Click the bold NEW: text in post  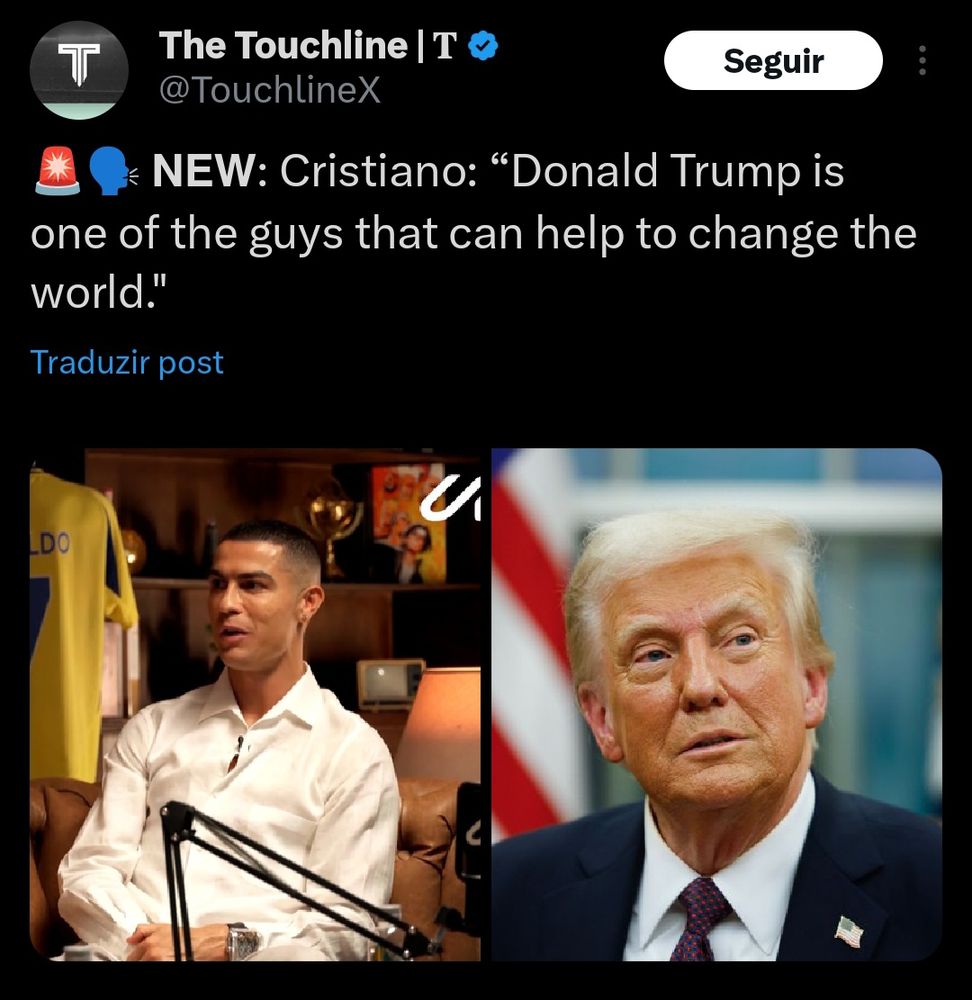[x=210, y=172]
